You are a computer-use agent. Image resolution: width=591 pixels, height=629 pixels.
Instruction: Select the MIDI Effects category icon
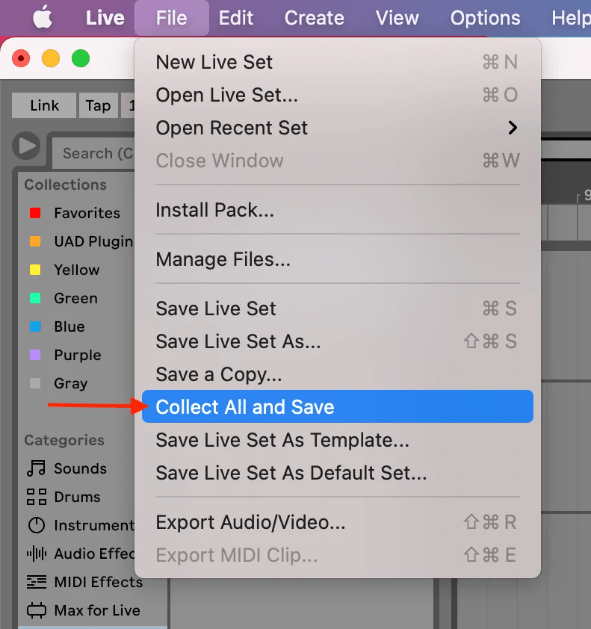click(x=37, y=582)
